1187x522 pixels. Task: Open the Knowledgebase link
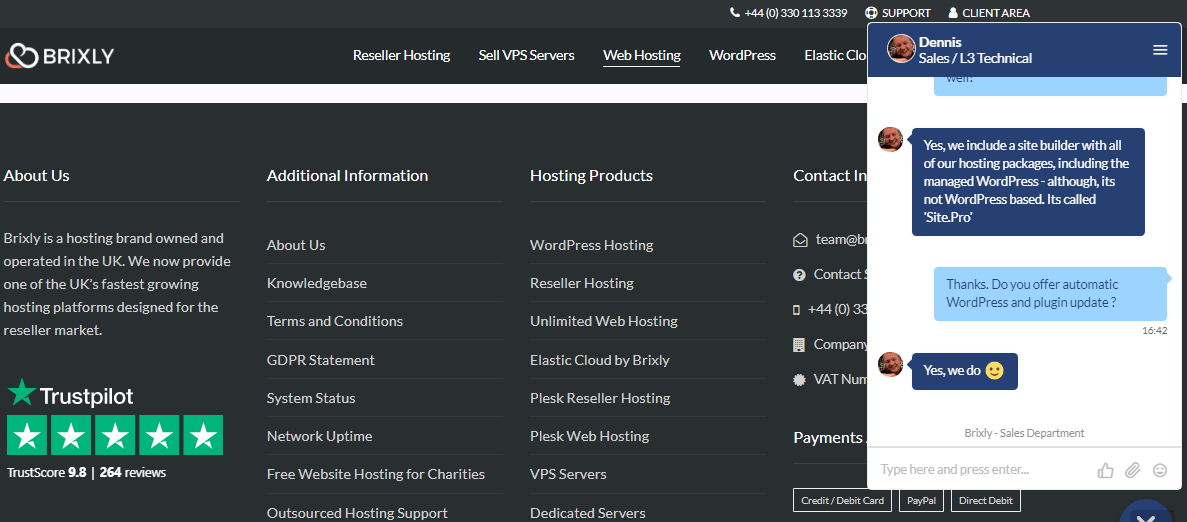click(x=316, y=283)
